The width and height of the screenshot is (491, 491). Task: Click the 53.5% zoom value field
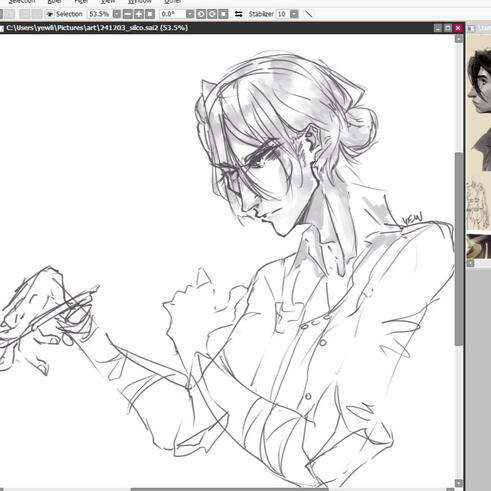click(100, 14)
